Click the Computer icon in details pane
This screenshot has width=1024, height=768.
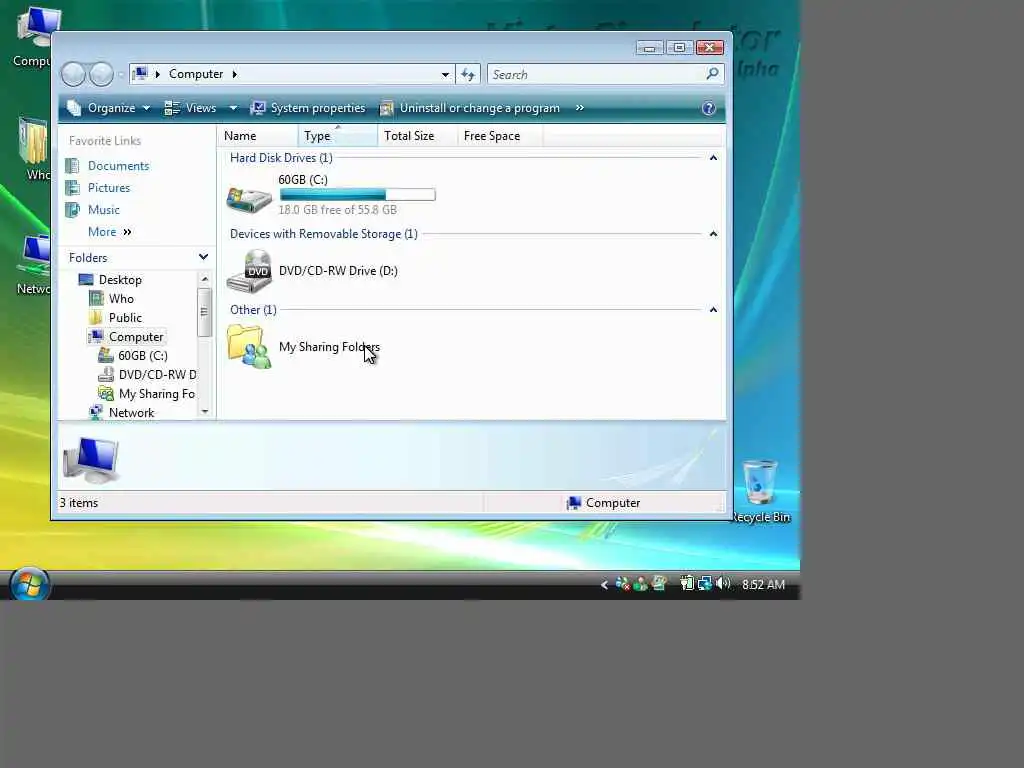pos(91,459)
